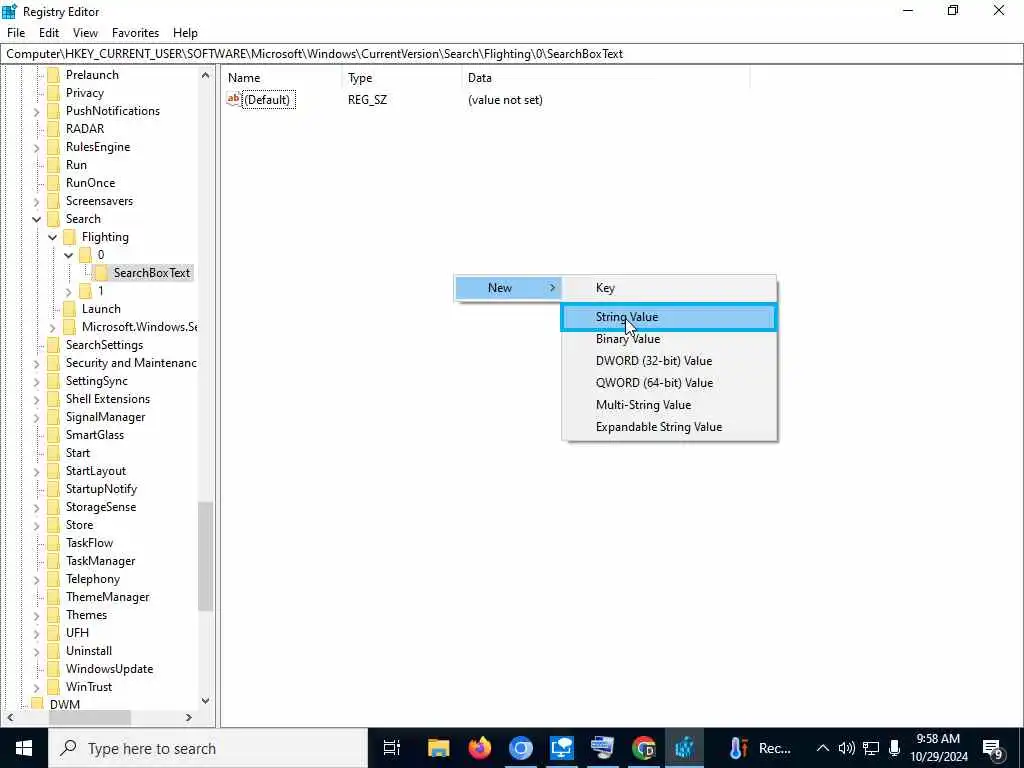Click the taskbar search box
The image size is (1024, 768).
[x=208, y=748]
